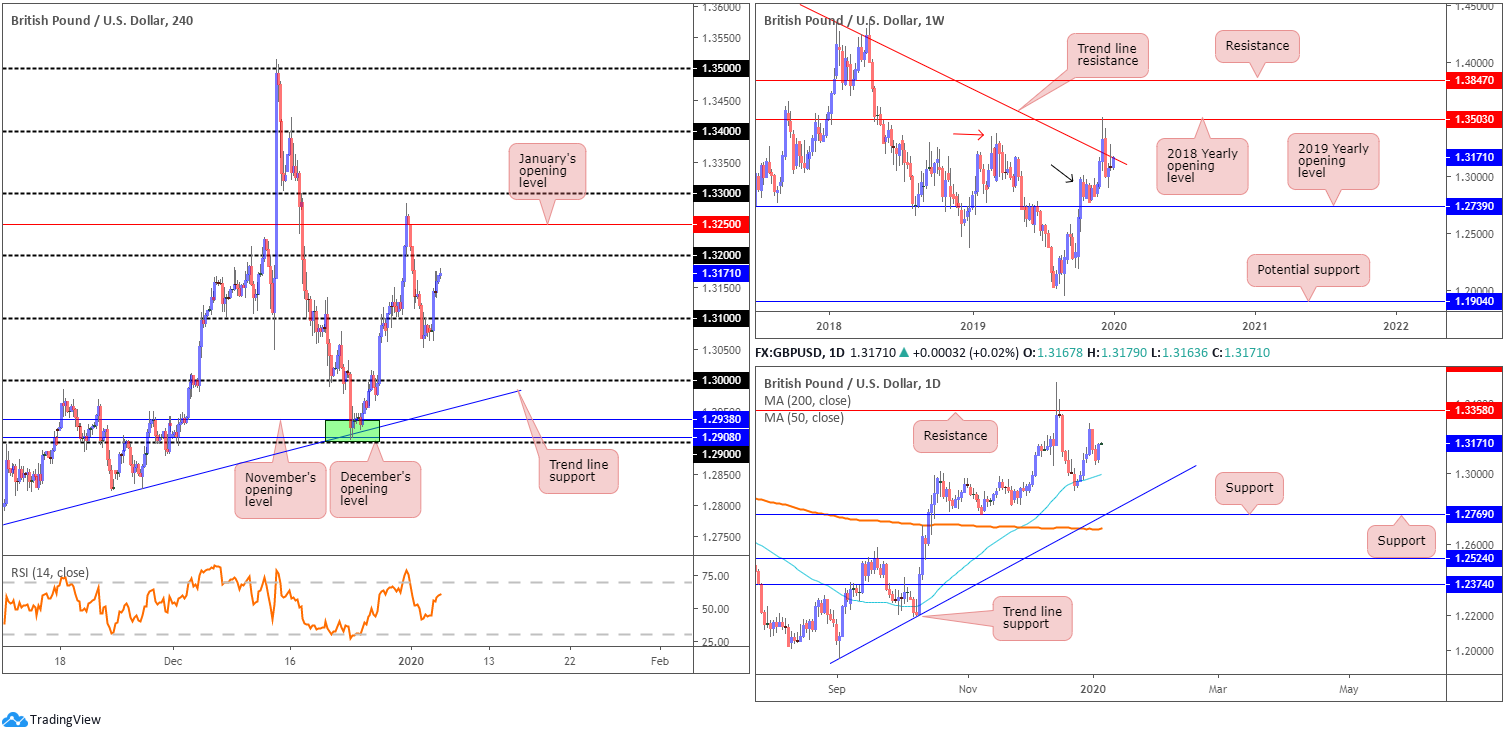
Task: Click the FX:GBPUSD symbol text
Action: tap(796, 352)
